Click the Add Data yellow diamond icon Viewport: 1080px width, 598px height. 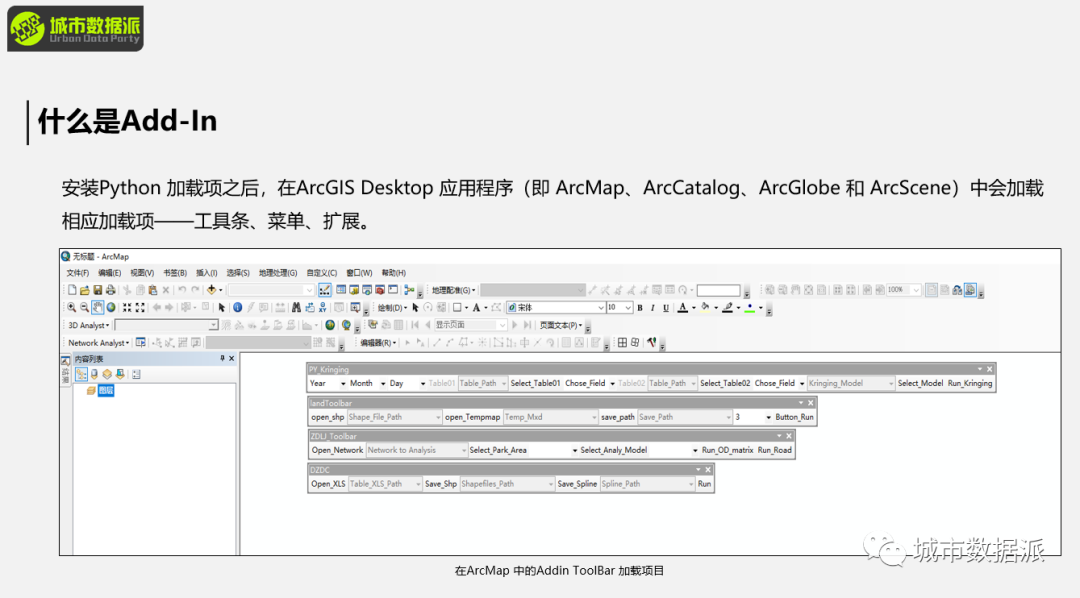click(x=211, y=290)
